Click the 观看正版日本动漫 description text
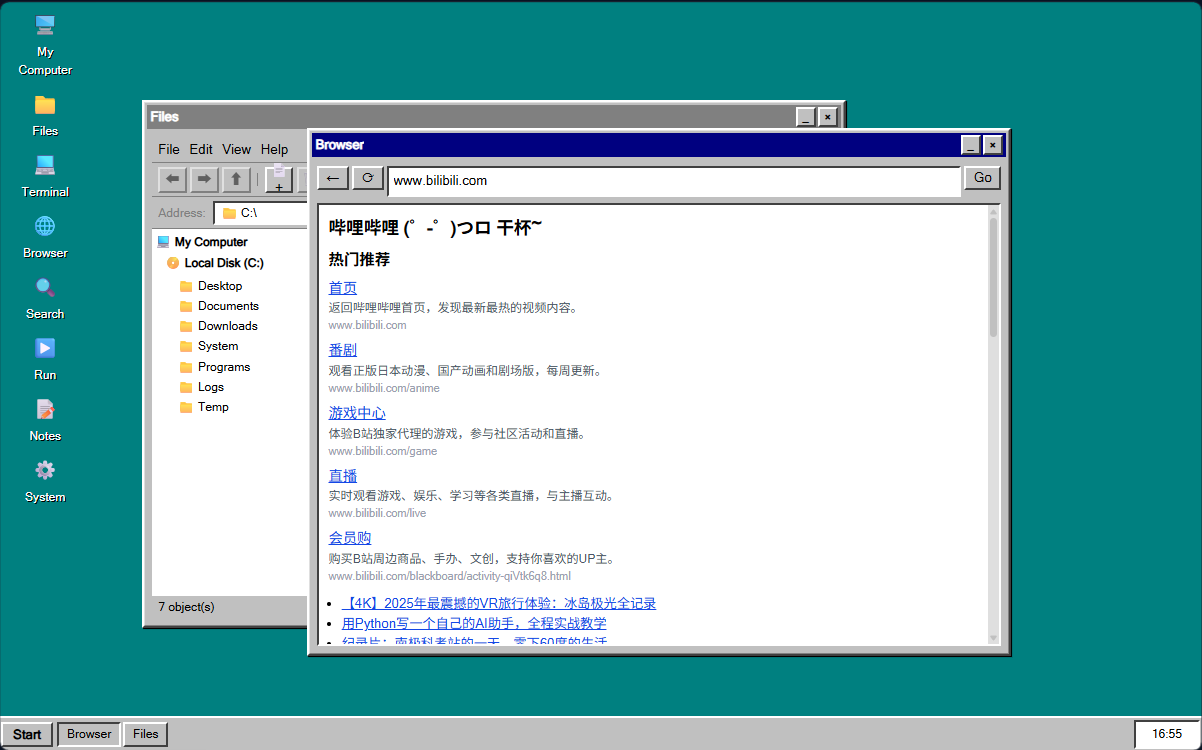Screen dimensions: 1202x750 click(466, 370)
